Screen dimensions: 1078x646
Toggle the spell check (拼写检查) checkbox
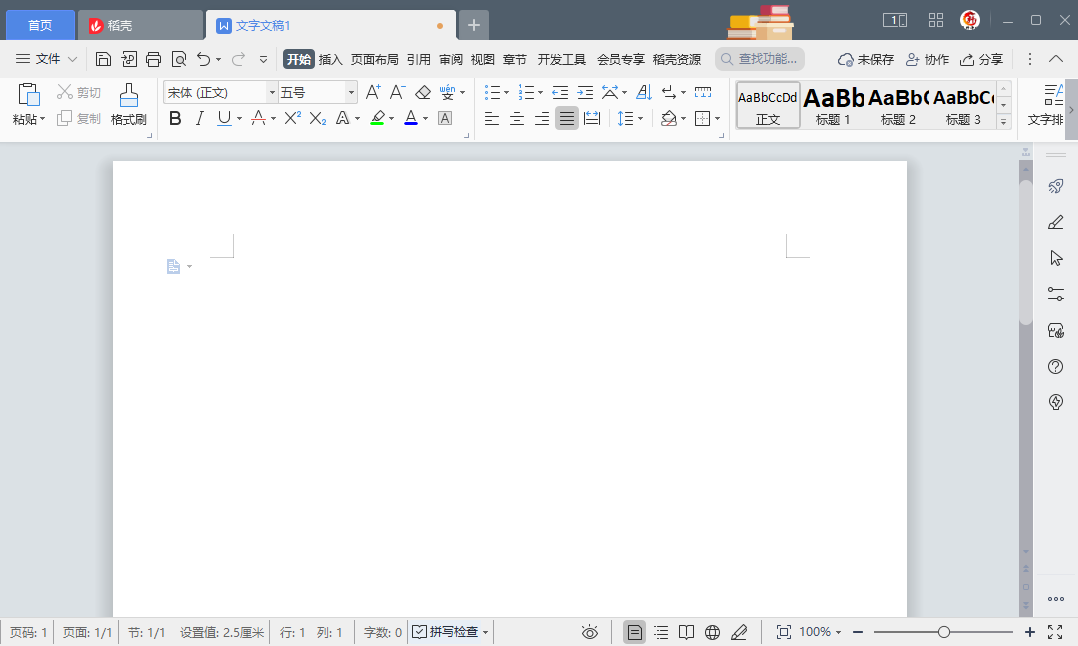coord(420,632)
